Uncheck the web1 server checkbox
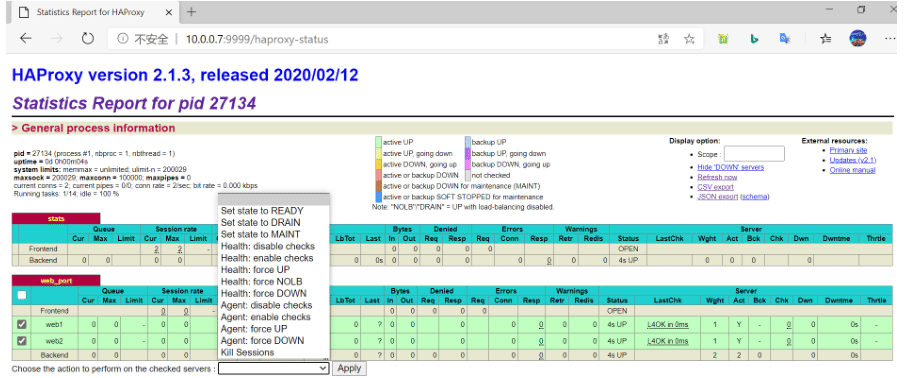 tap(21, 325)
